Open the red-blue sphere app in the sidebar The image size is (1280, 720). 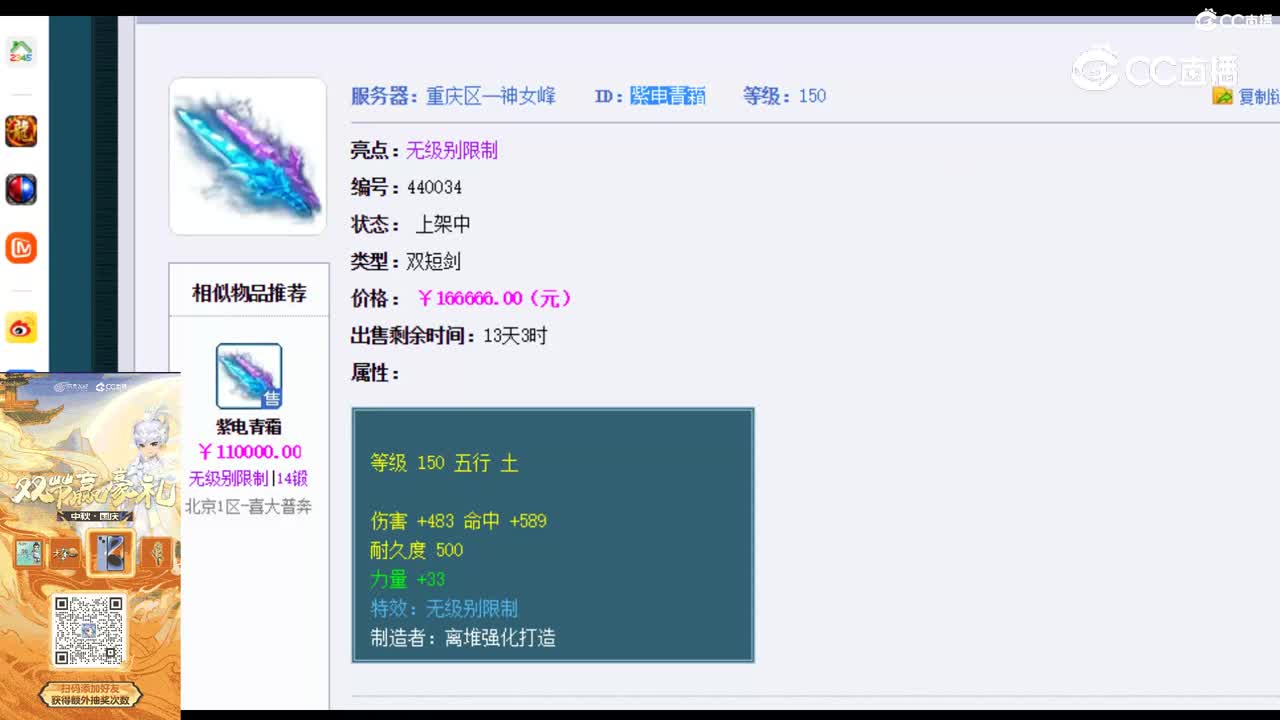click(x=21, y=189)
